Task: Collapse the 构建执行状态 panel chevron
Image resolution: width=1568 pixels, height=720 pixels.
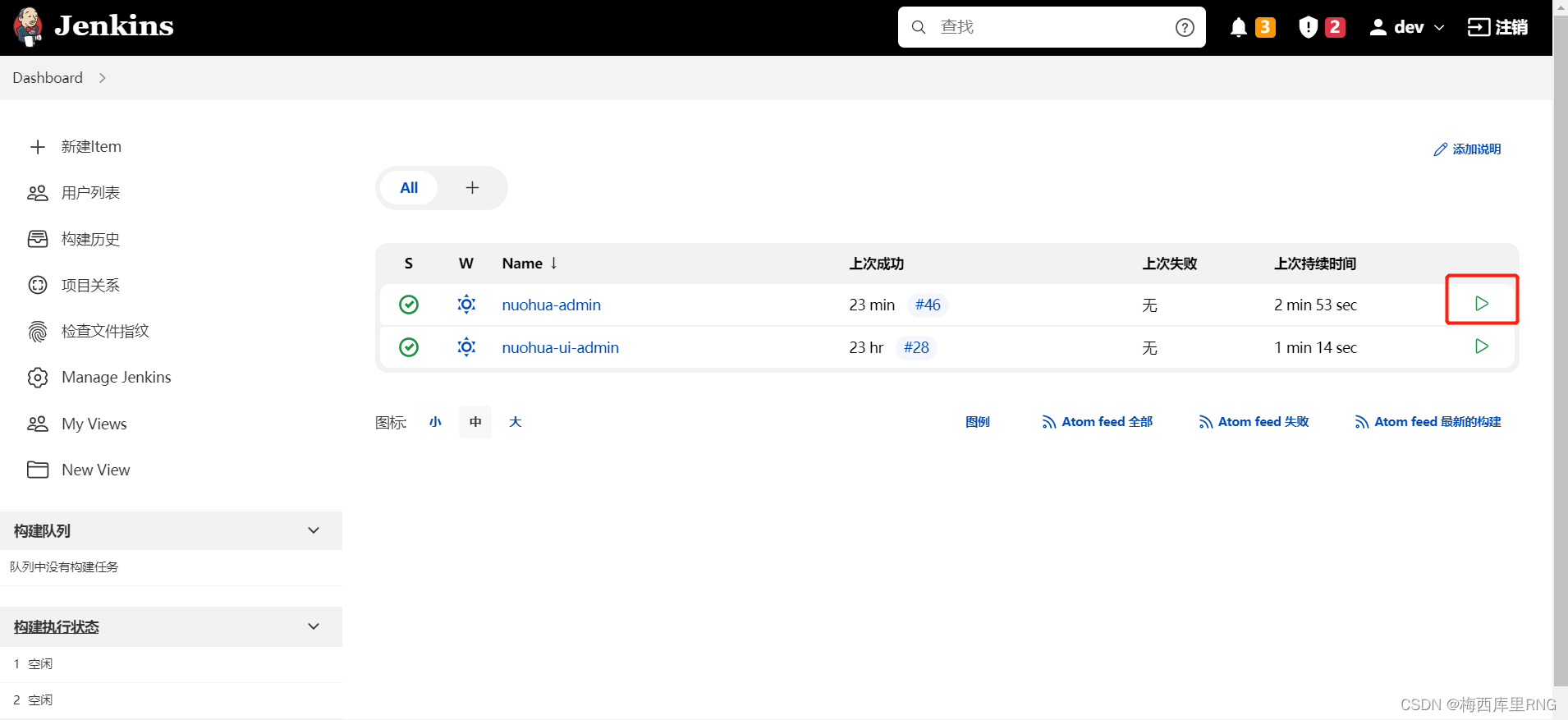Action: coord(314,626)
